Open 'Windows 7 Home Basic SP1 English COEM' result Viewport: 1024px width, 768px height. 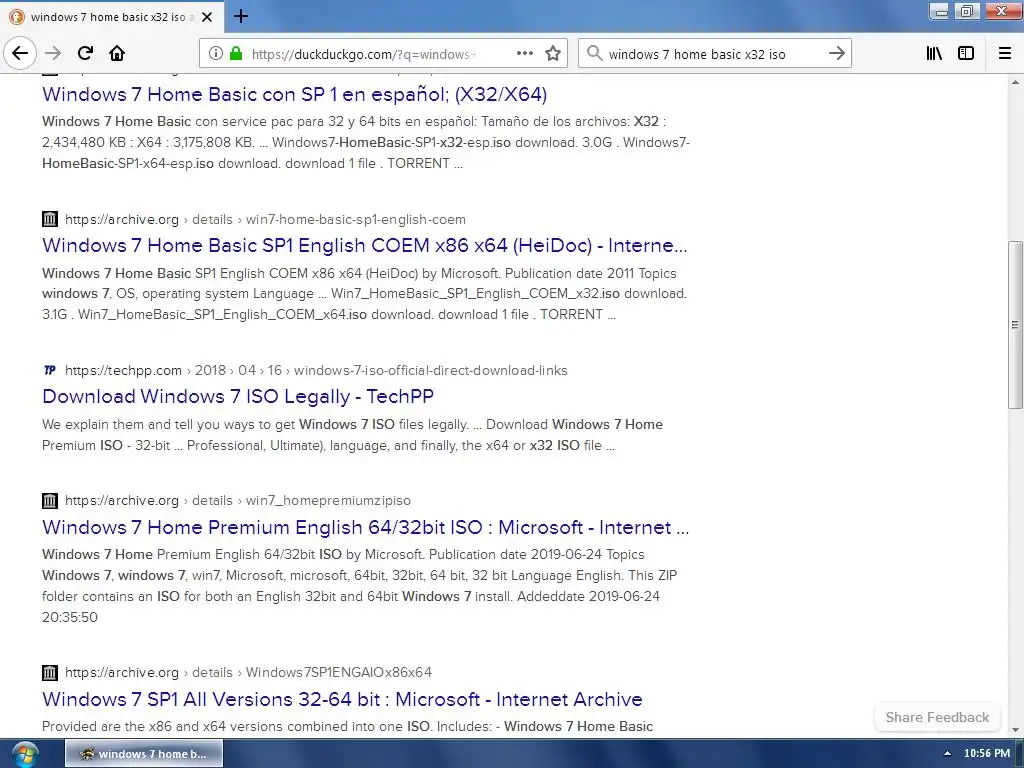point(364,245)
